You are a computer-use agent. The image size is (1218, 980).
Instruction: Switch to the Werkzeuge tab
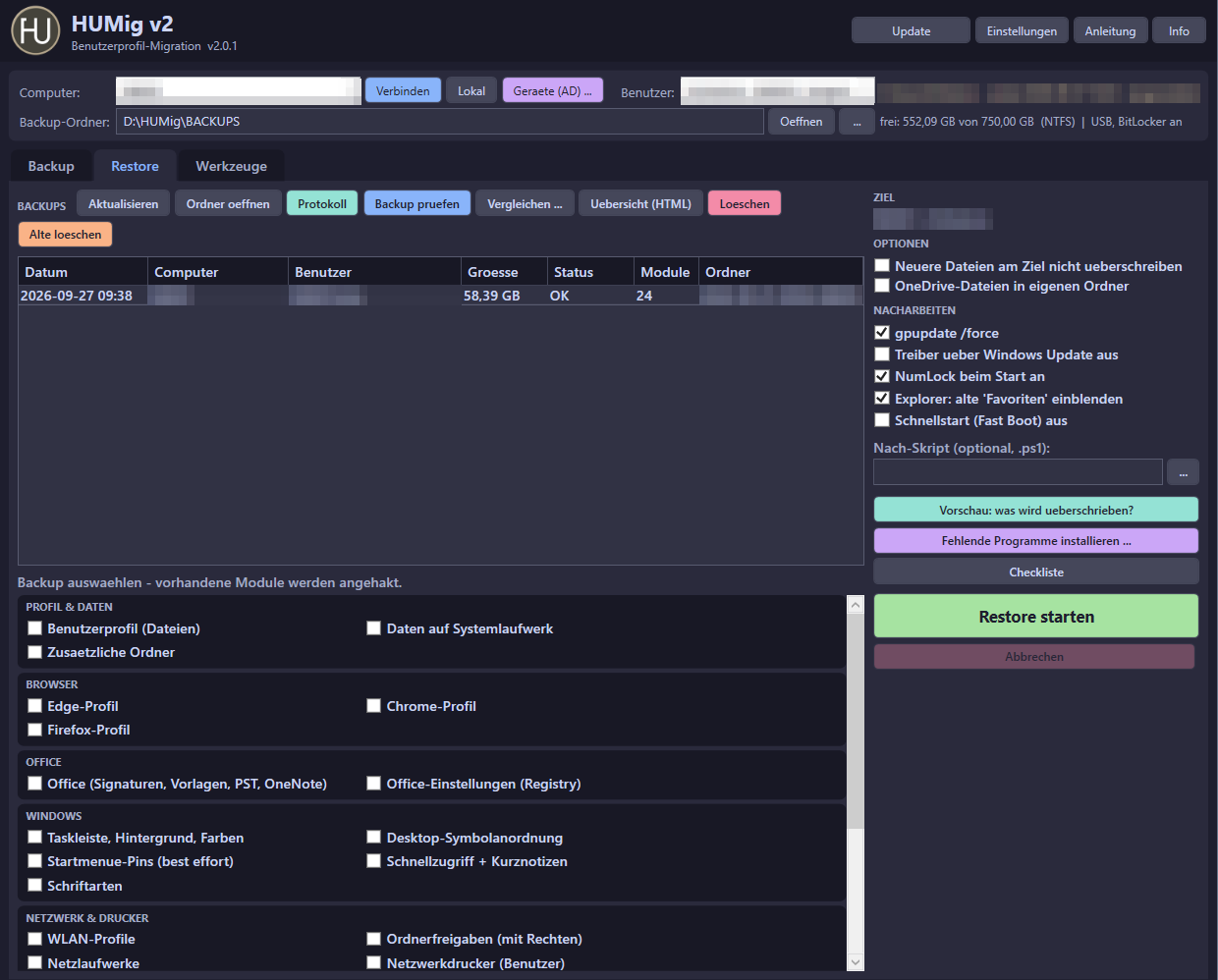click(x=231, y=166)
